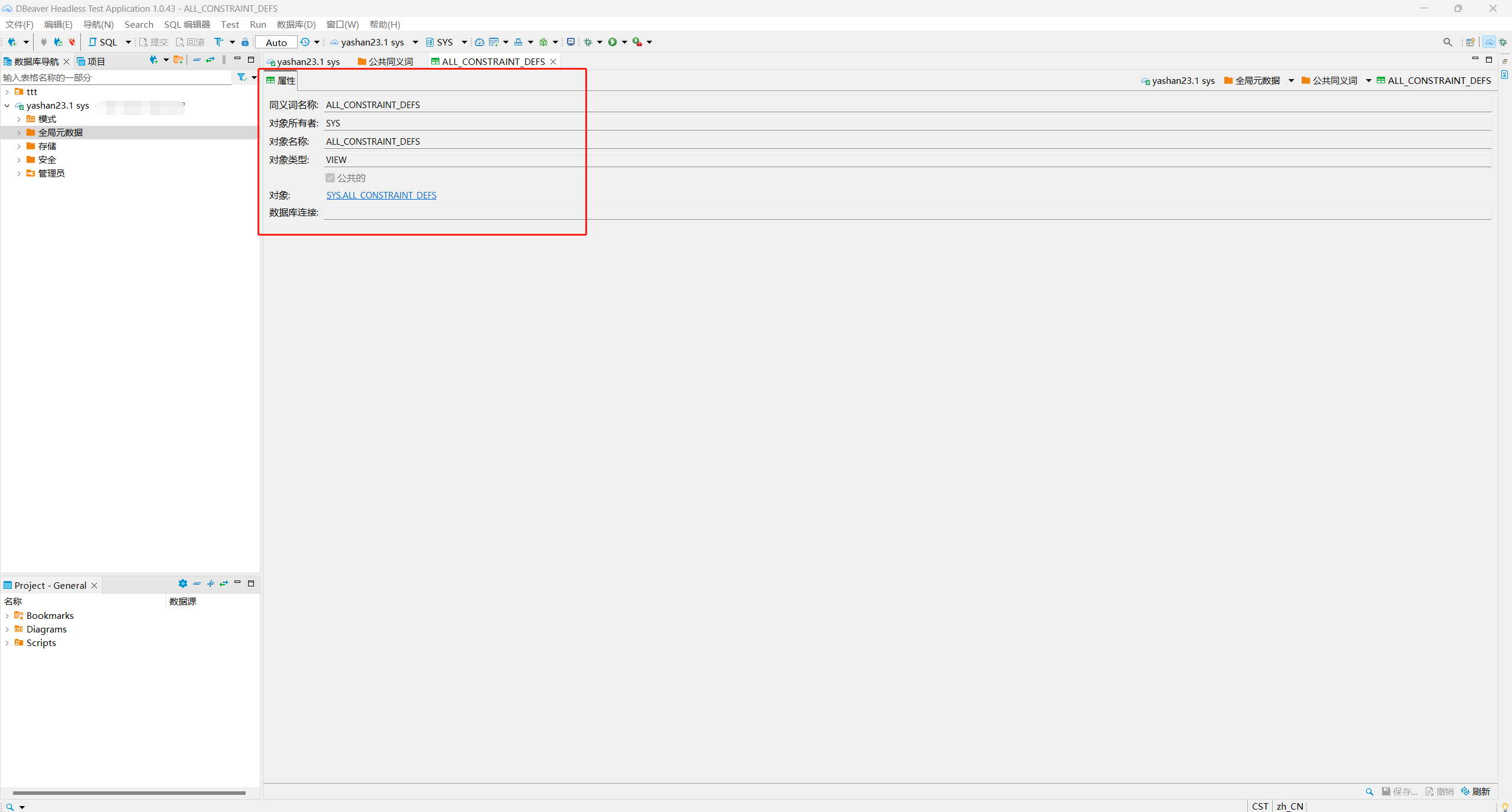The height and width of the screenshot is (812, 1512).
Task: Click the 刷新 refresh button
Action: coord(1476,791)
